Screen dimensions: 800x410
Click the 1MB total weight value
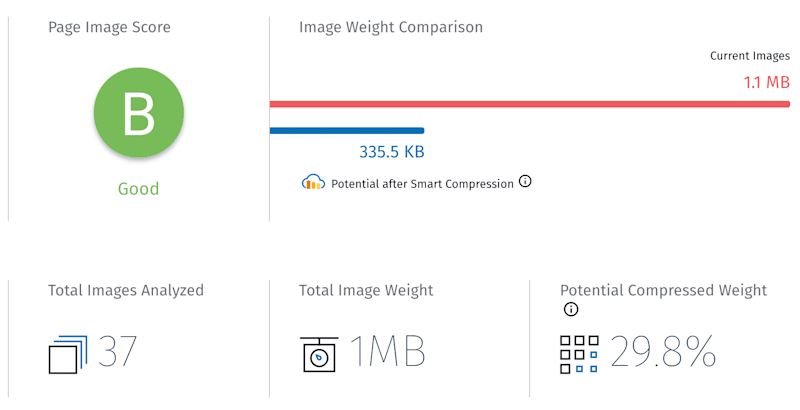tap(387, 352)
